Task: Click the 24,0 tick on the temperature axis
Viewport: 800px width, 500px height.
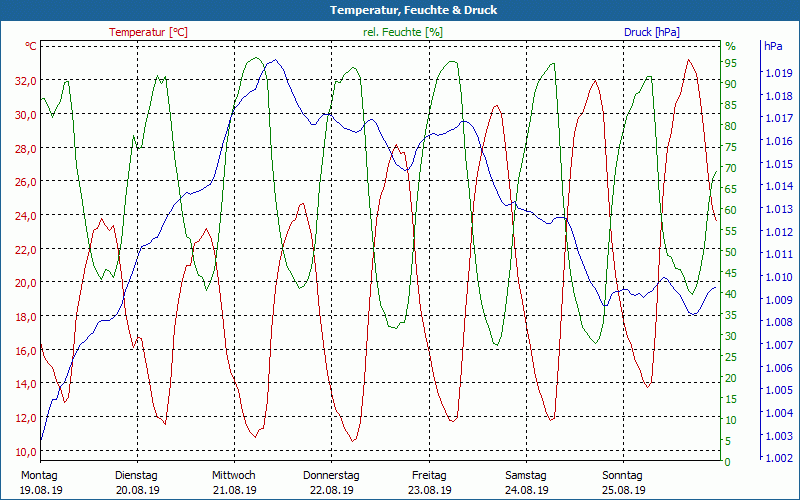Action: pyautogui.click(x=26, y=216)
